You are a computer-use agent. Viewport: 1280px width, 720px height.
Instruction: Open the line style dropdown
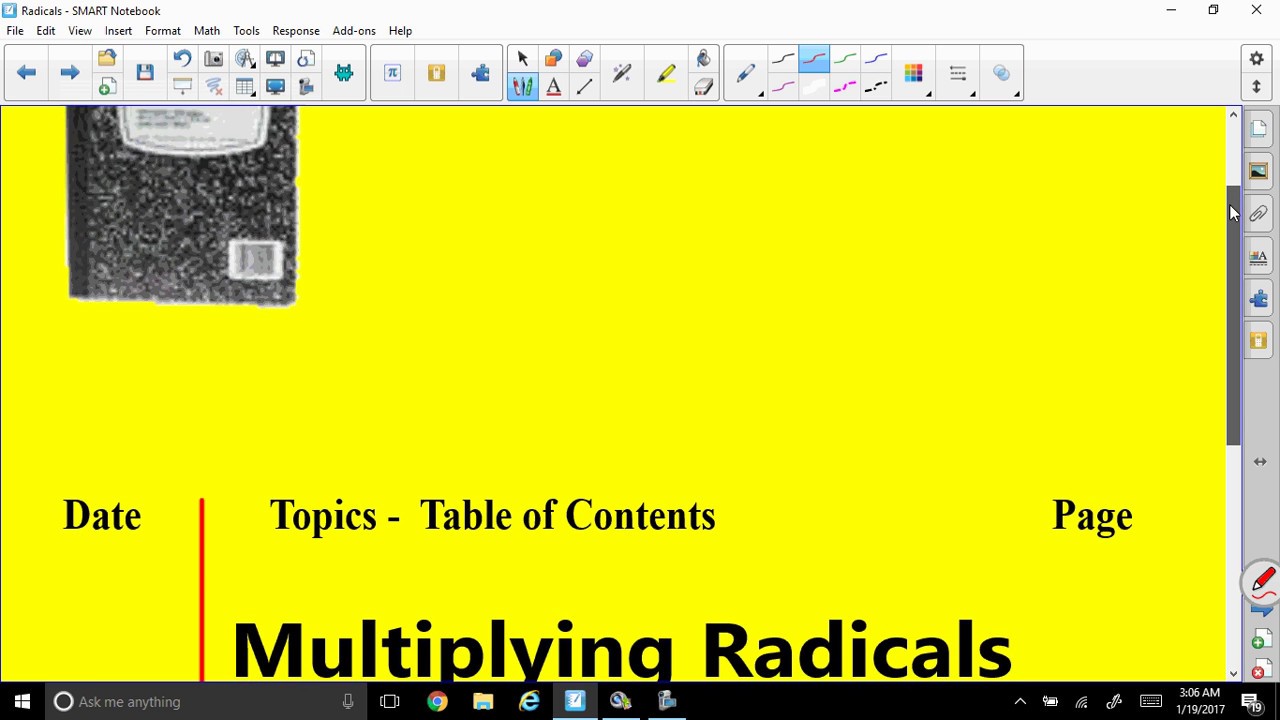pos(958,73)
